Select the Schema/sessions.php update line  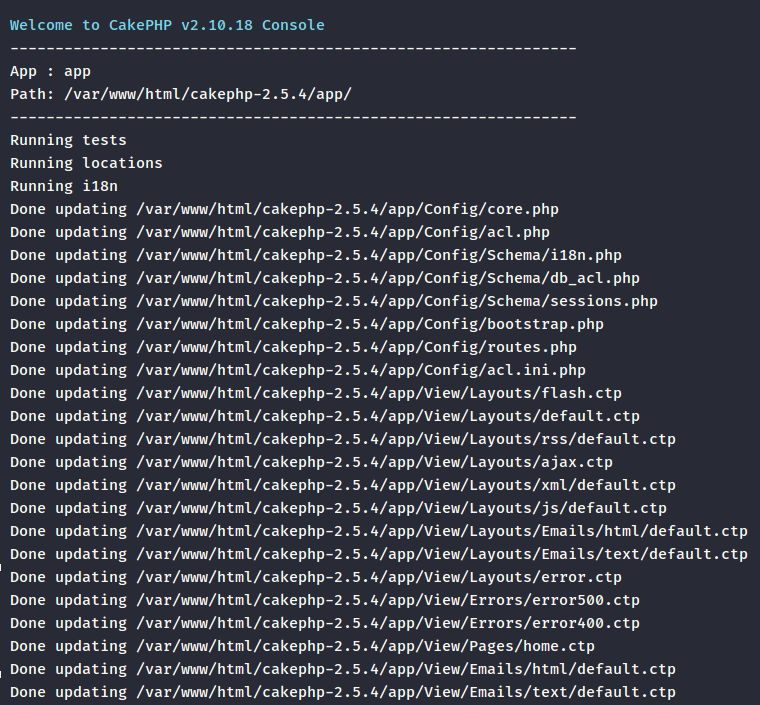click(x=333, y=301)
